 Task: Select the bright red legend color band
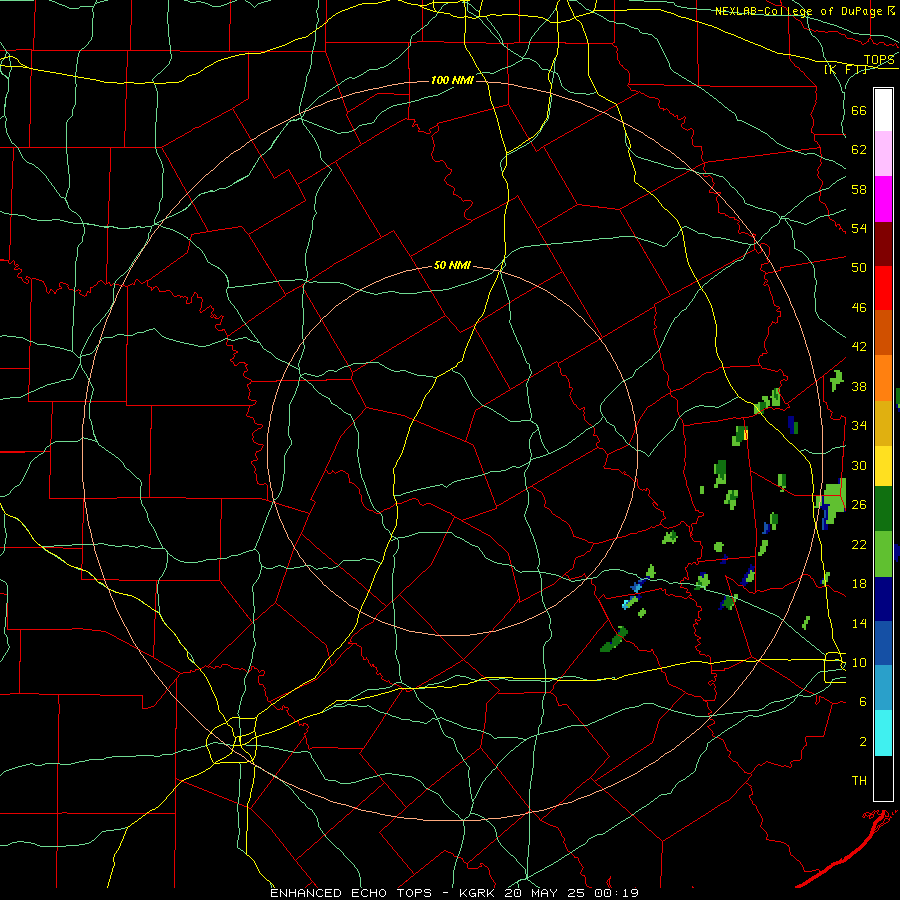click(x=883, y=288)
